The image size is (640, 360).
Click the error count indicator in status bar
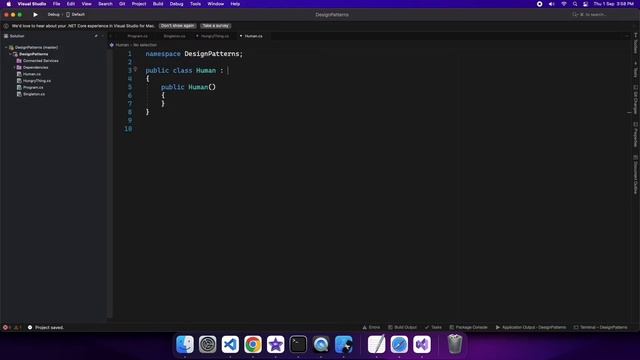(7, 327)
